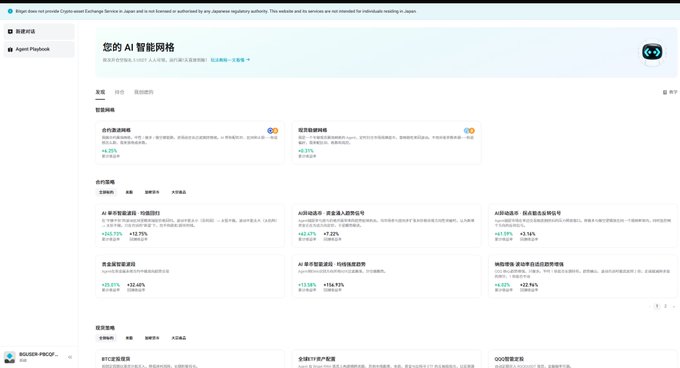Open the BTC定投现货 strategy
Screen dimensions: 680x368
(116, 359)
